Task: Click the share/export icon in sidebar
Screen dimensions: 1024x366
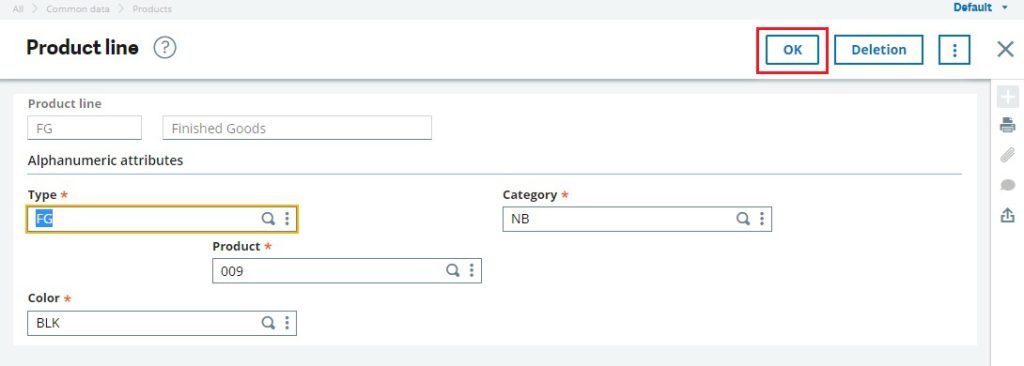Action: pyautogui.click(x=1008, y=214)
